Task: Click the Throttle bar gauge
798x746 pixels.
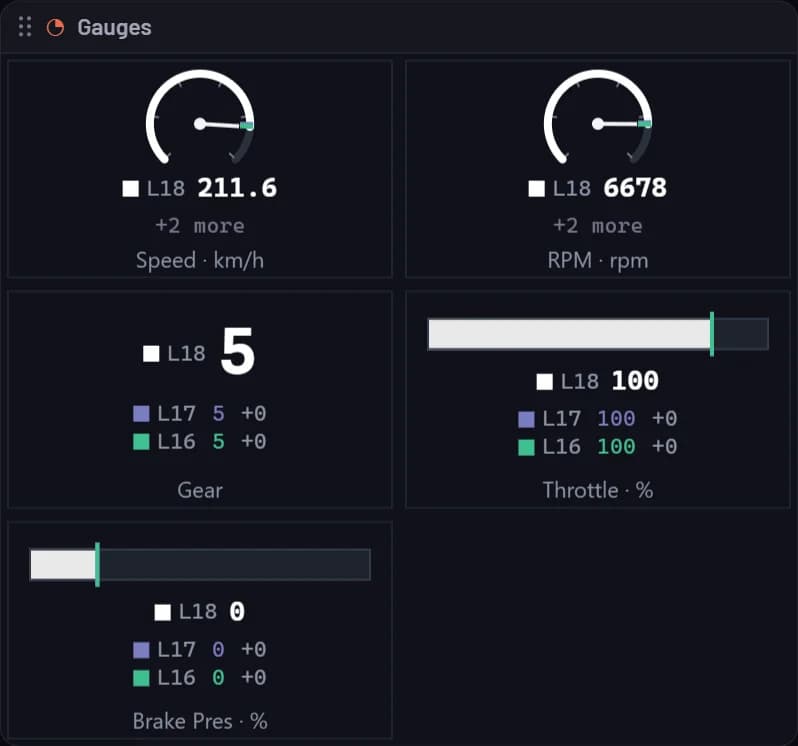Action: pyautogui.click(x=598, y=334)
